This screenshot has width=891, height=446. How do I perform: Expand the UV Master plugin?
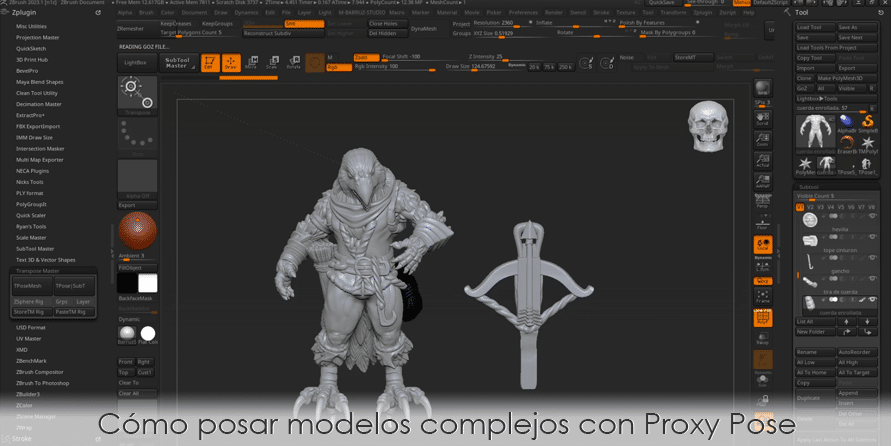pyautogui.click(x=28, y=339)
